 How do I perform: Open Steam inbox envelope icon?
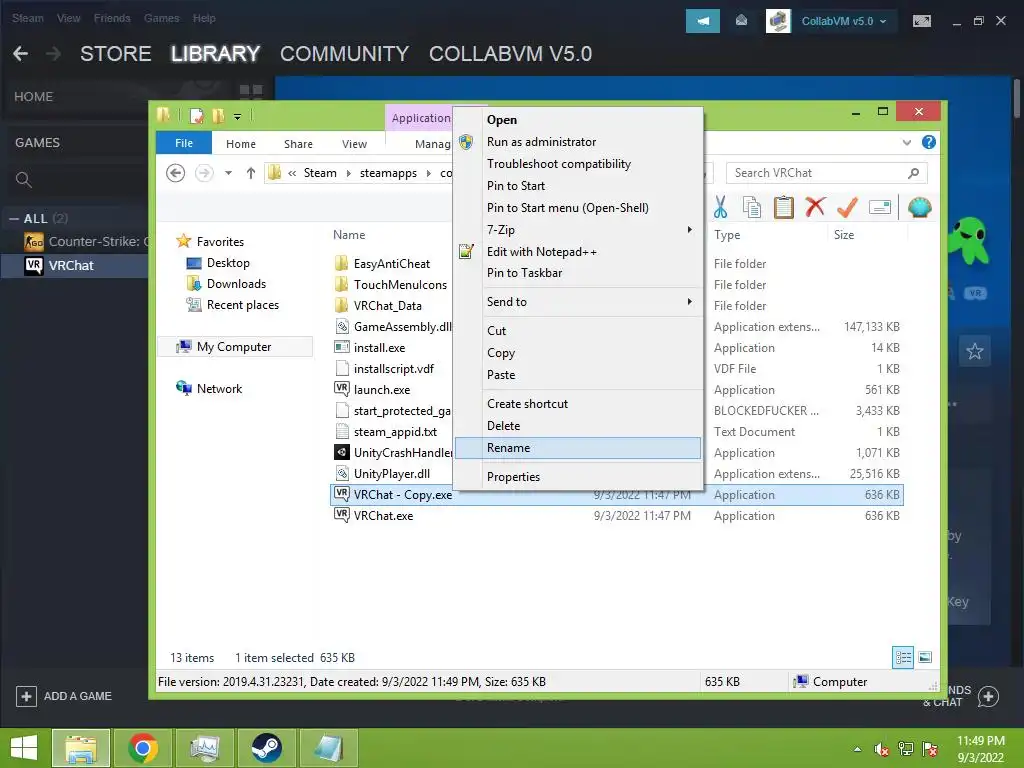tap(741, 21)
